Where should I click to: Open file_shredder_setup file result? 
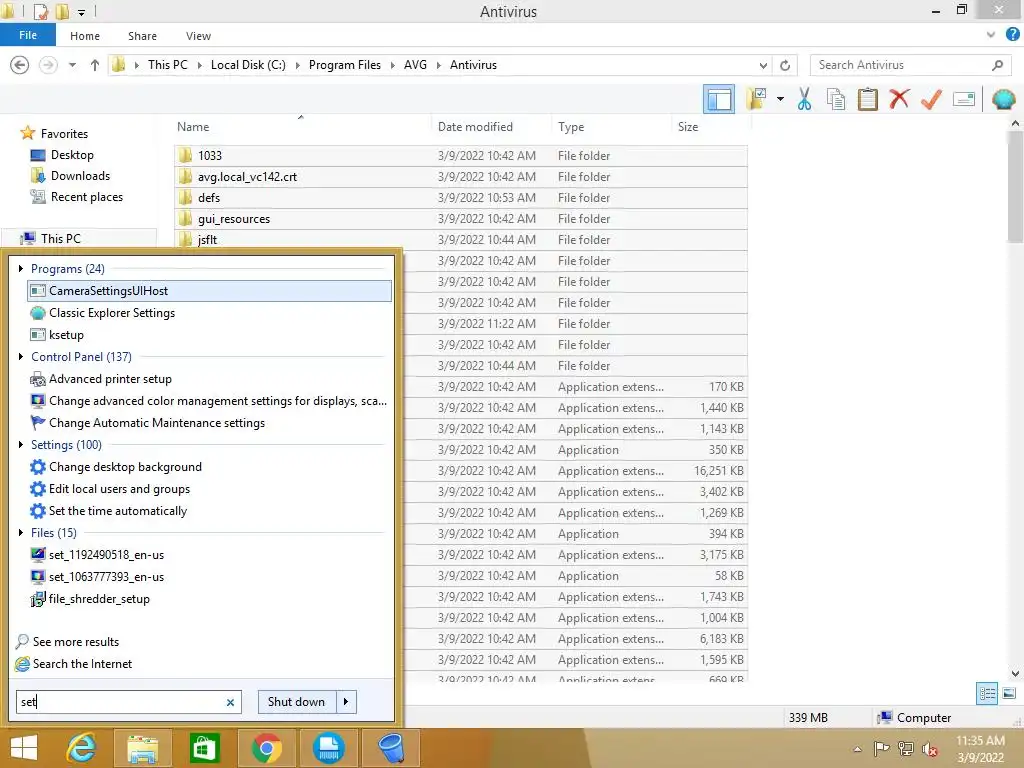click(x=99, y=598)
